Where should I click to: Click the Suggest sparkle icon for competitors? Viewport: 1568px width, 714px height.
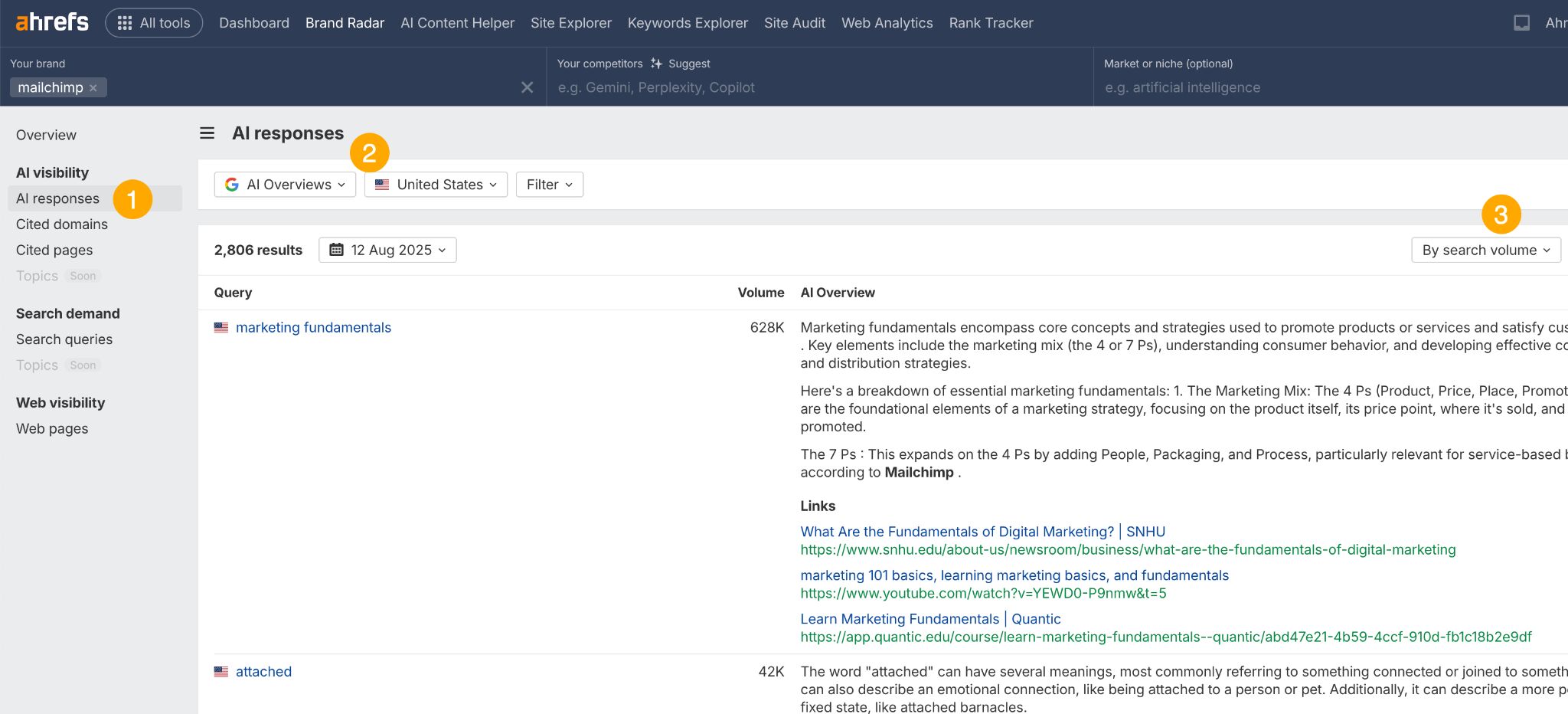coord(655,64)
